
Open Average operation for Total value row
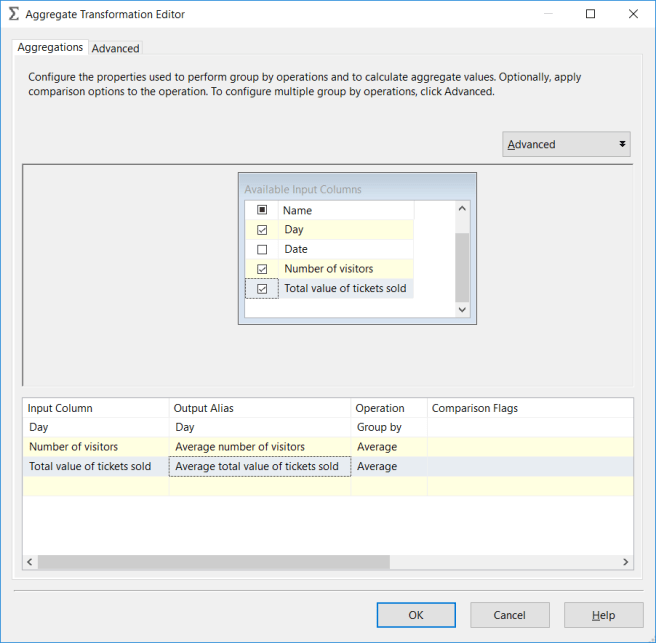coord(389,466)
